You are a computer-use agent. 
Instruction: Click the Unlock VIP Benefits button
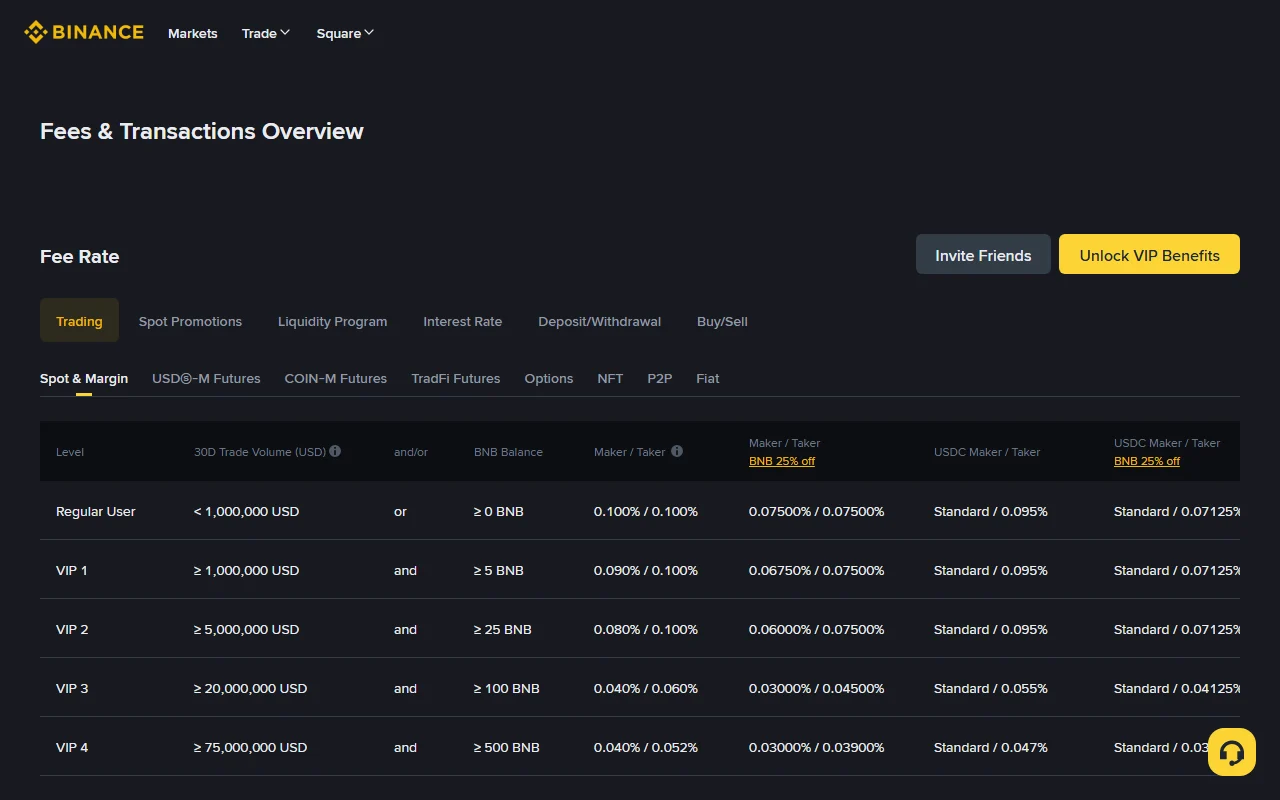[x=1149, y=254]
